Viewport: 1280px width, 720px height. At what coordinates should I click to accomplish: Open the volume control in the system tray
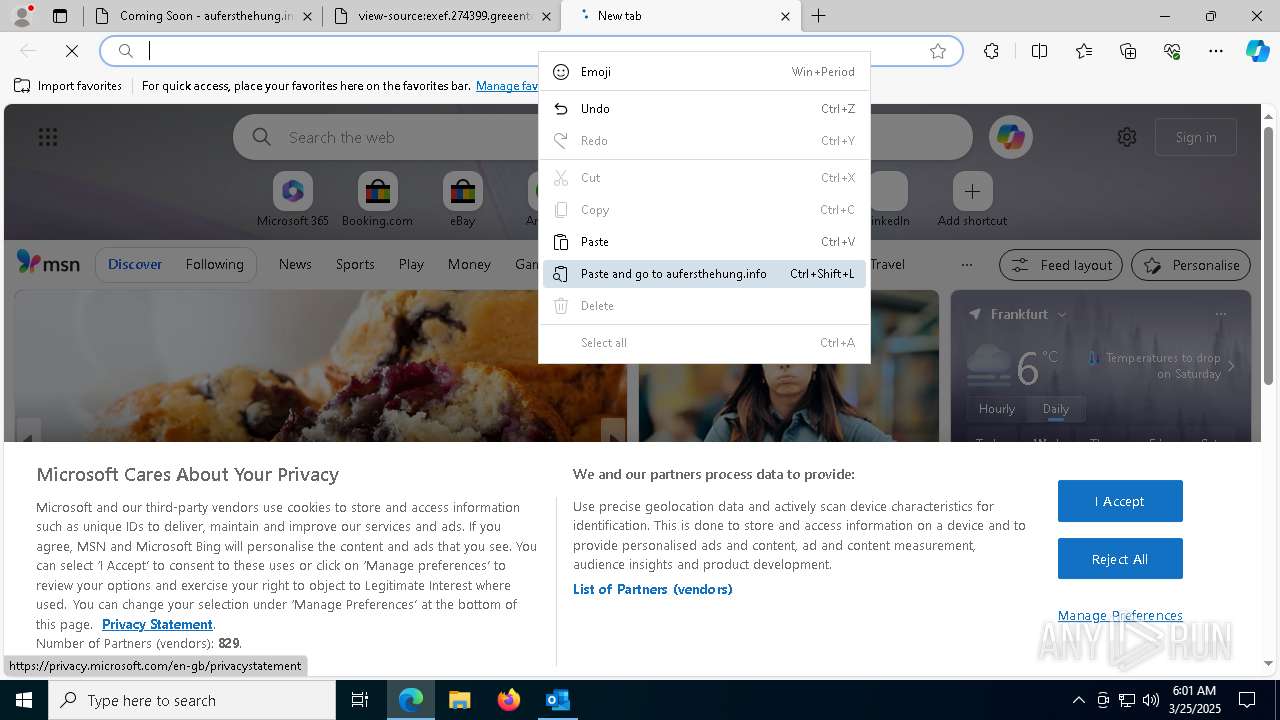pyautogui.click(x=1150, y=700)
